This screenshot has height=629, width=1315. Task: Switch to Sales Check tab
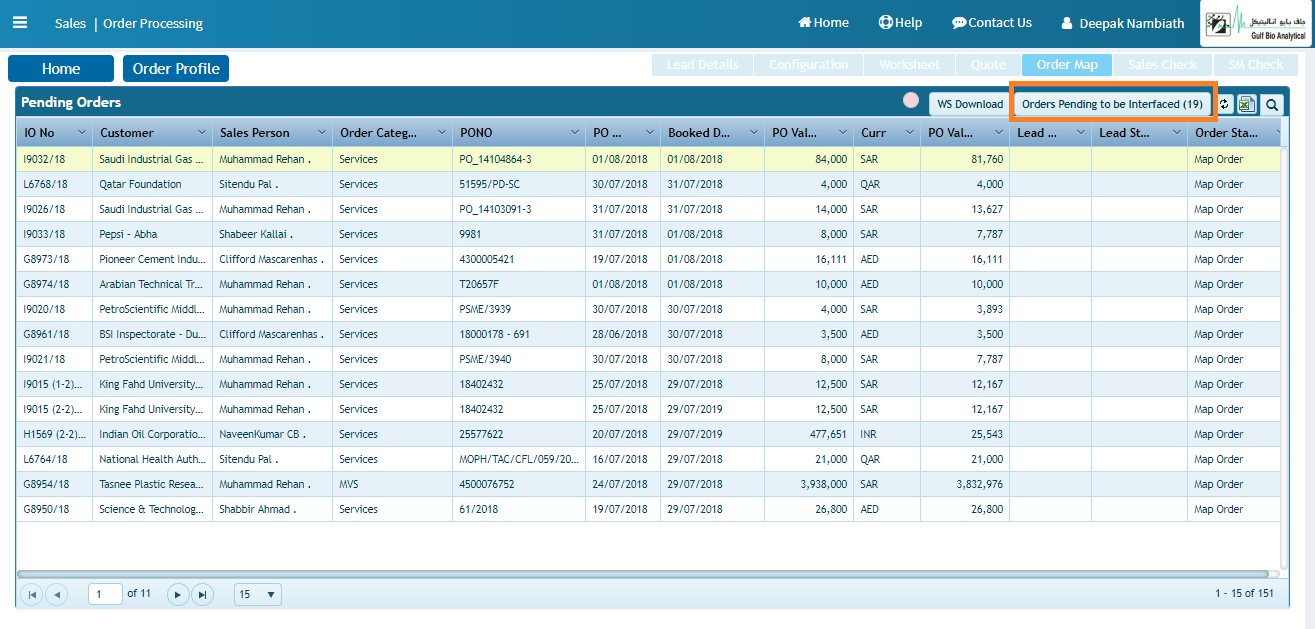(x=1162, y=64)
